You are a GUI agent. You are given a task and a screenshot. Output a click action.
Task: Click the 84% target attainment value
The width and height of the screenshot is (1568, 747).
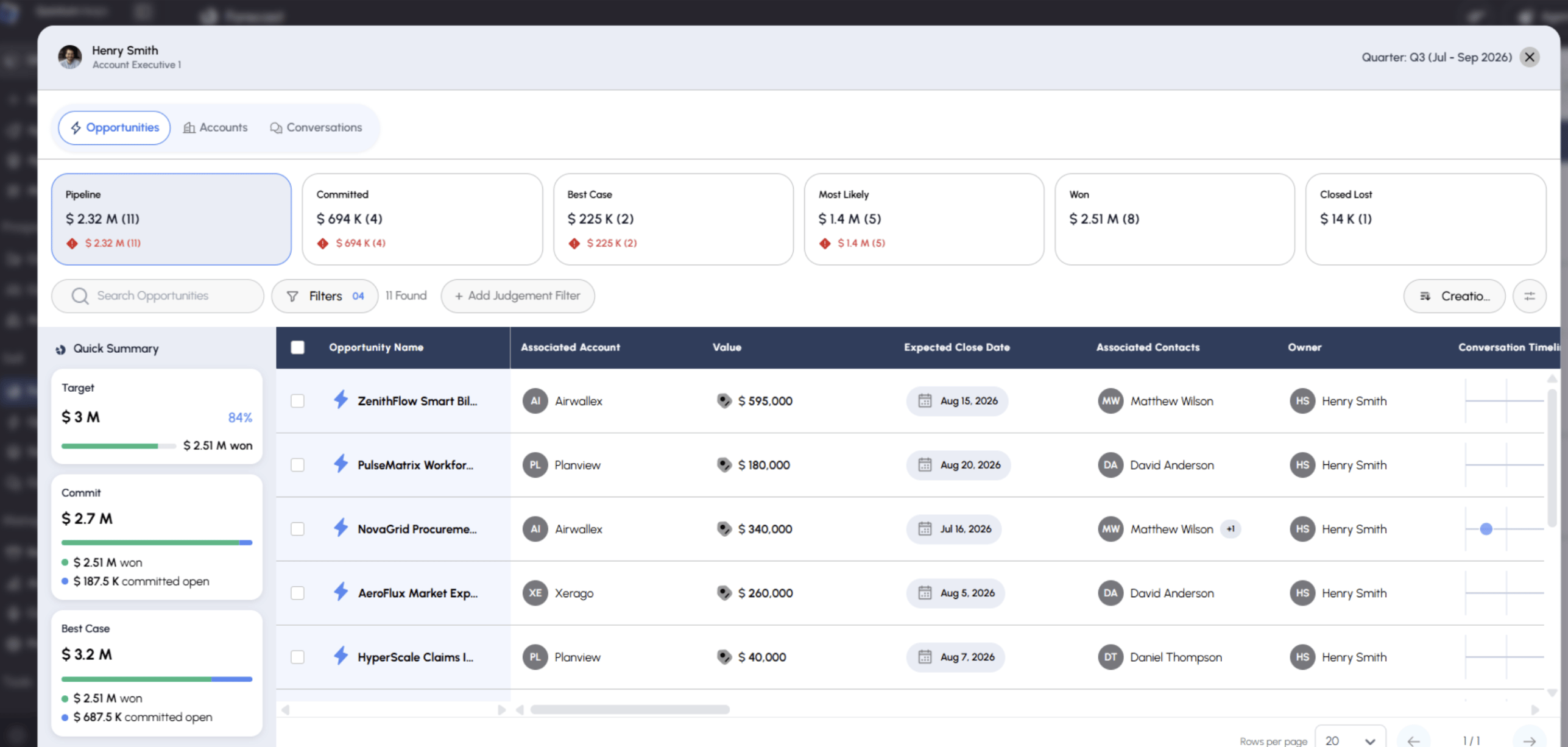point(240,417)
